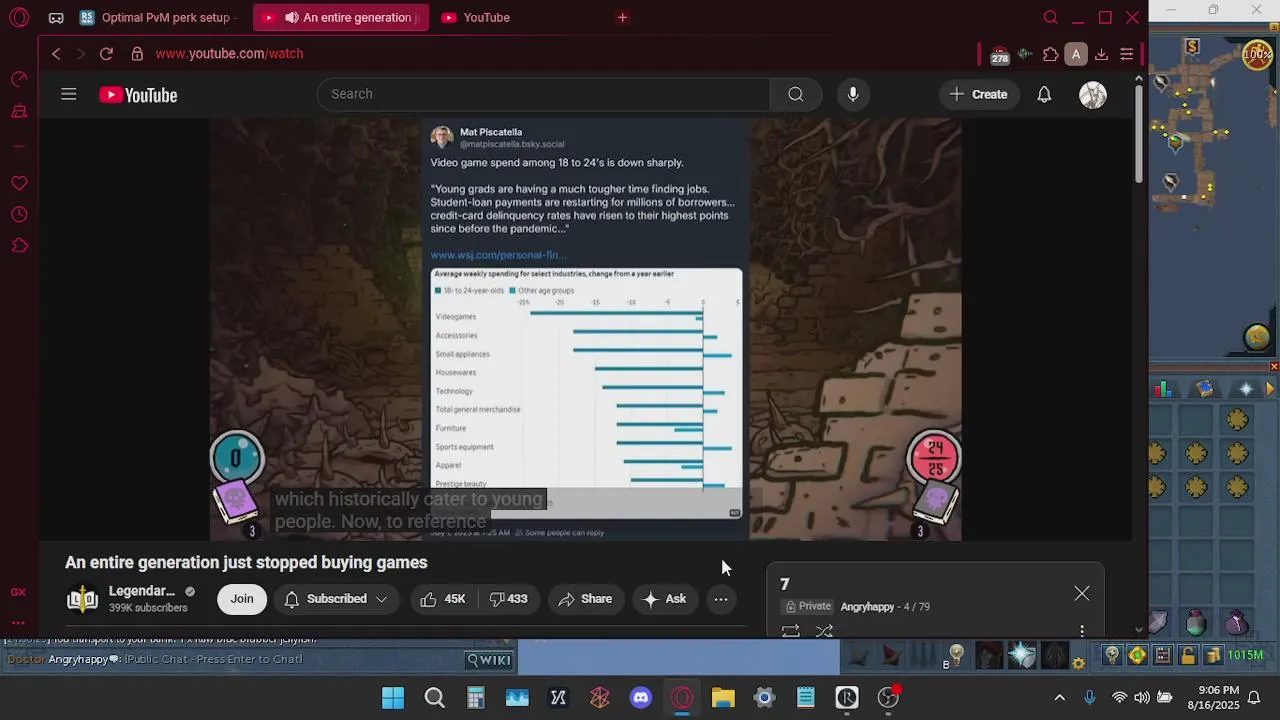
Task: Open the sidebar extensions cube icon
Action: [19, 246]
